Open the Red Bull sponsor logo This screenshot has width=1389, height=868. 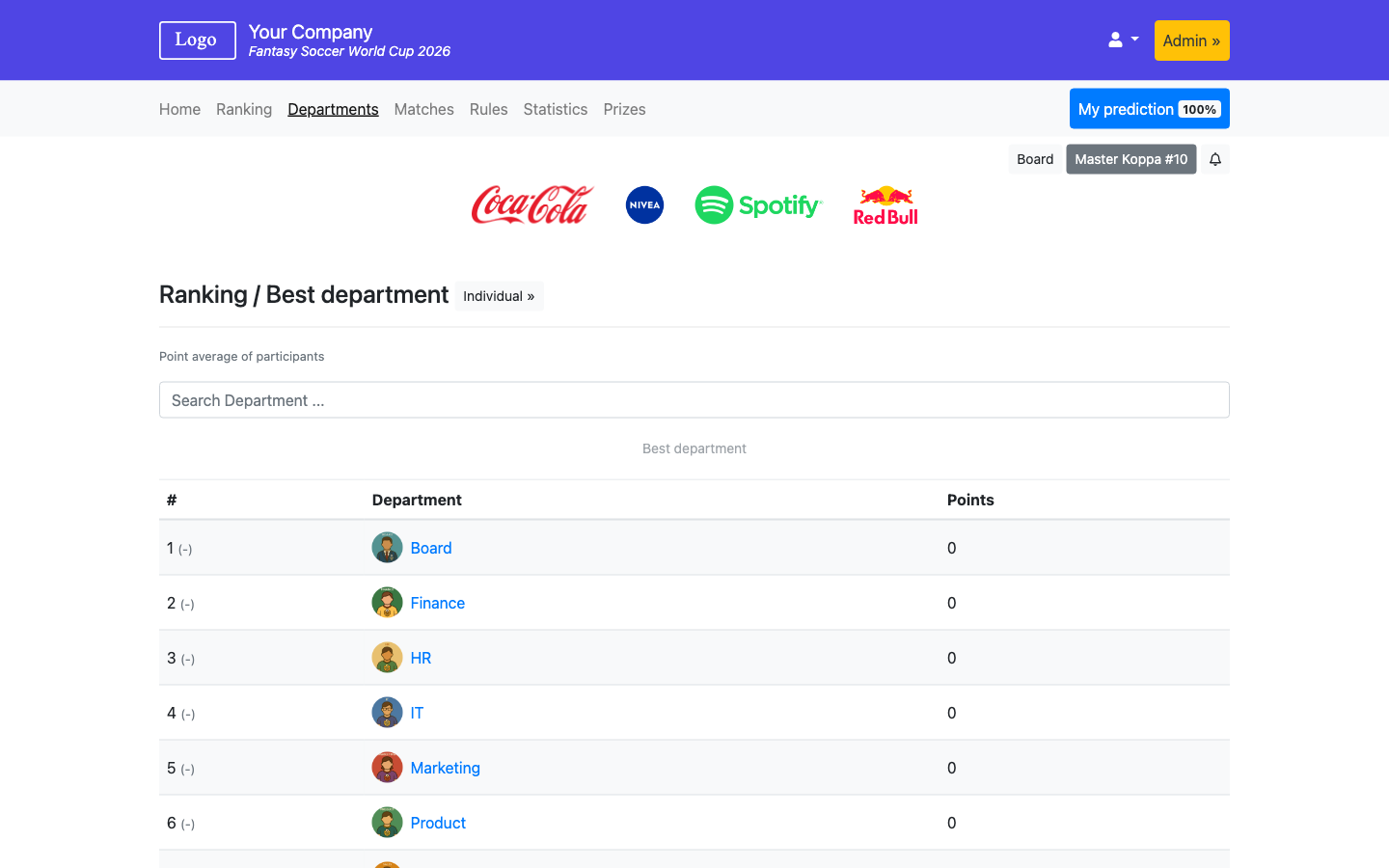click(885, 204)
